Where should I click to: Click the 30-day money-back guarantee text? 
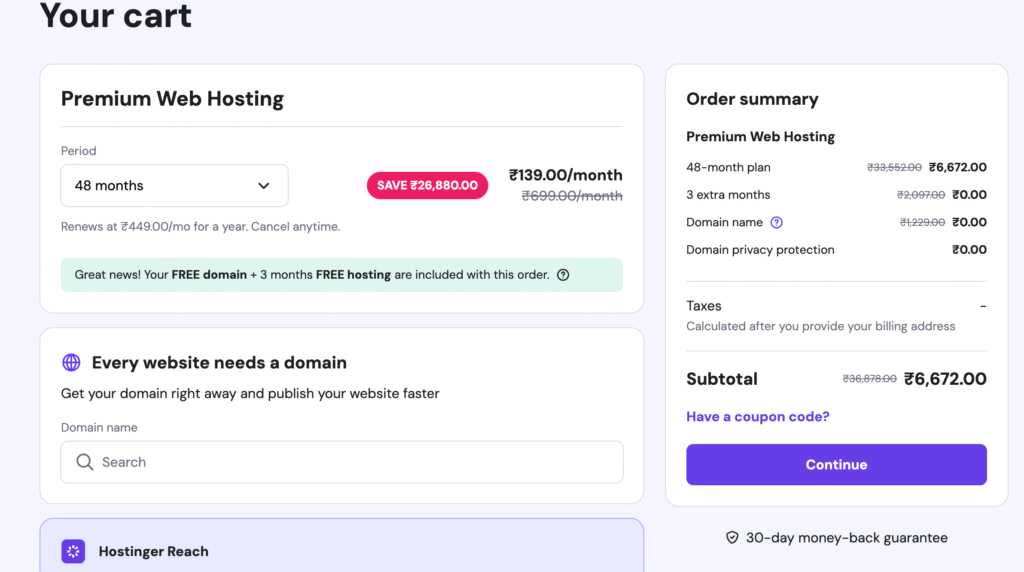(x=846, y=538)
